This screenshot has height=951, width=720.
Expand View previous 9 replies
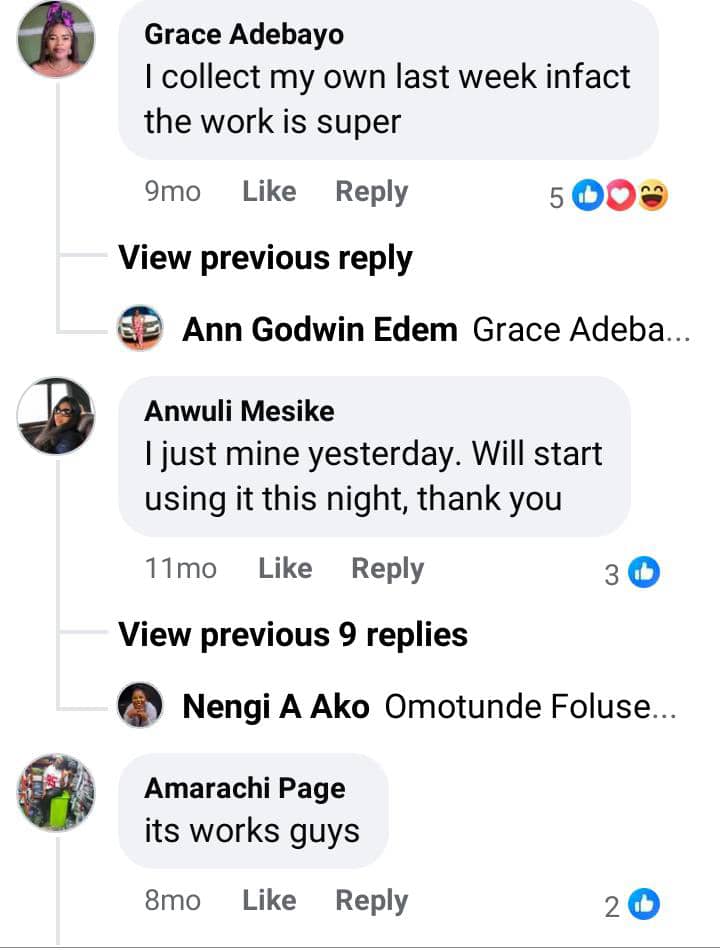click(293, 634)
